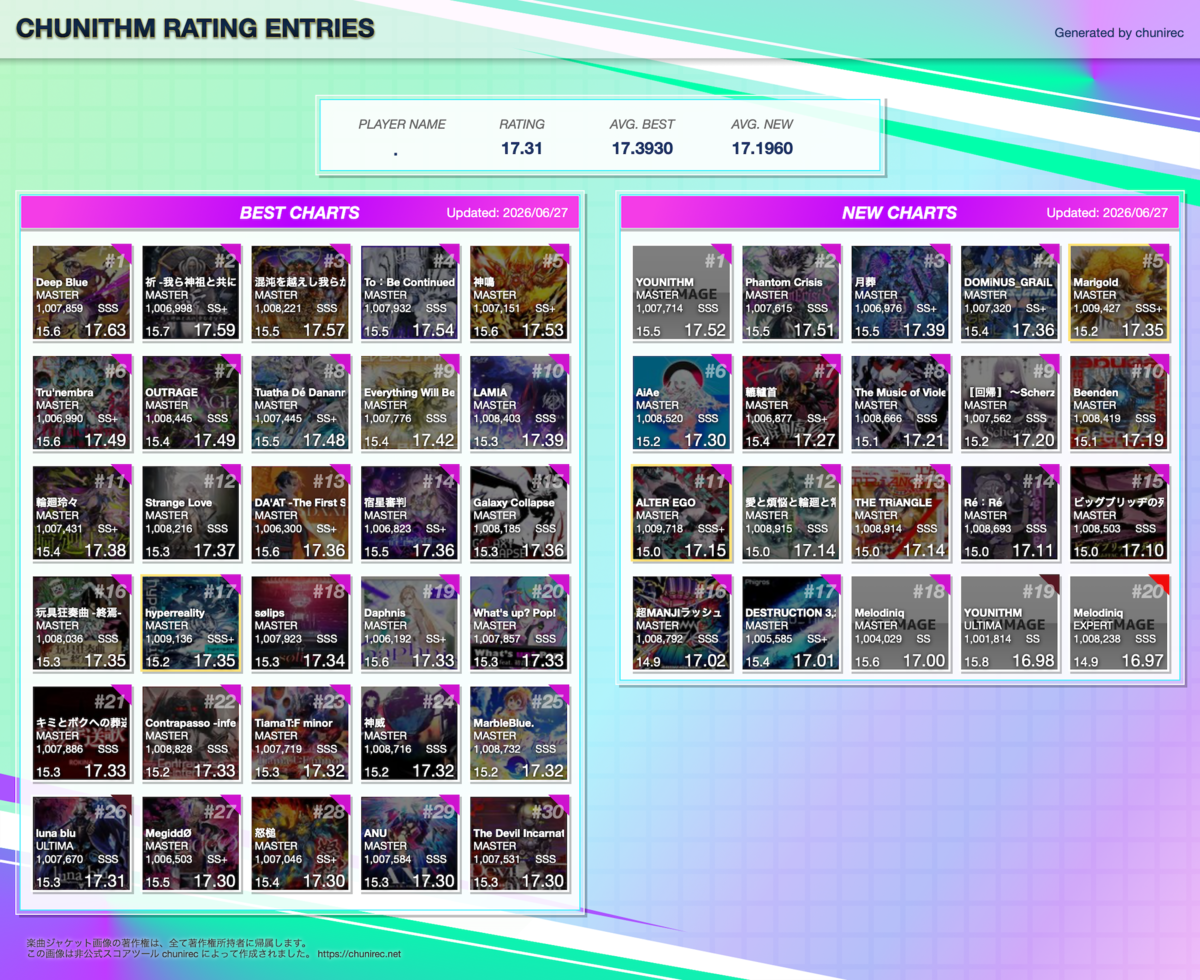The image size is (1200, 980).
Task: Open the Phantom Crisis chart card
Action: point(791,293)
